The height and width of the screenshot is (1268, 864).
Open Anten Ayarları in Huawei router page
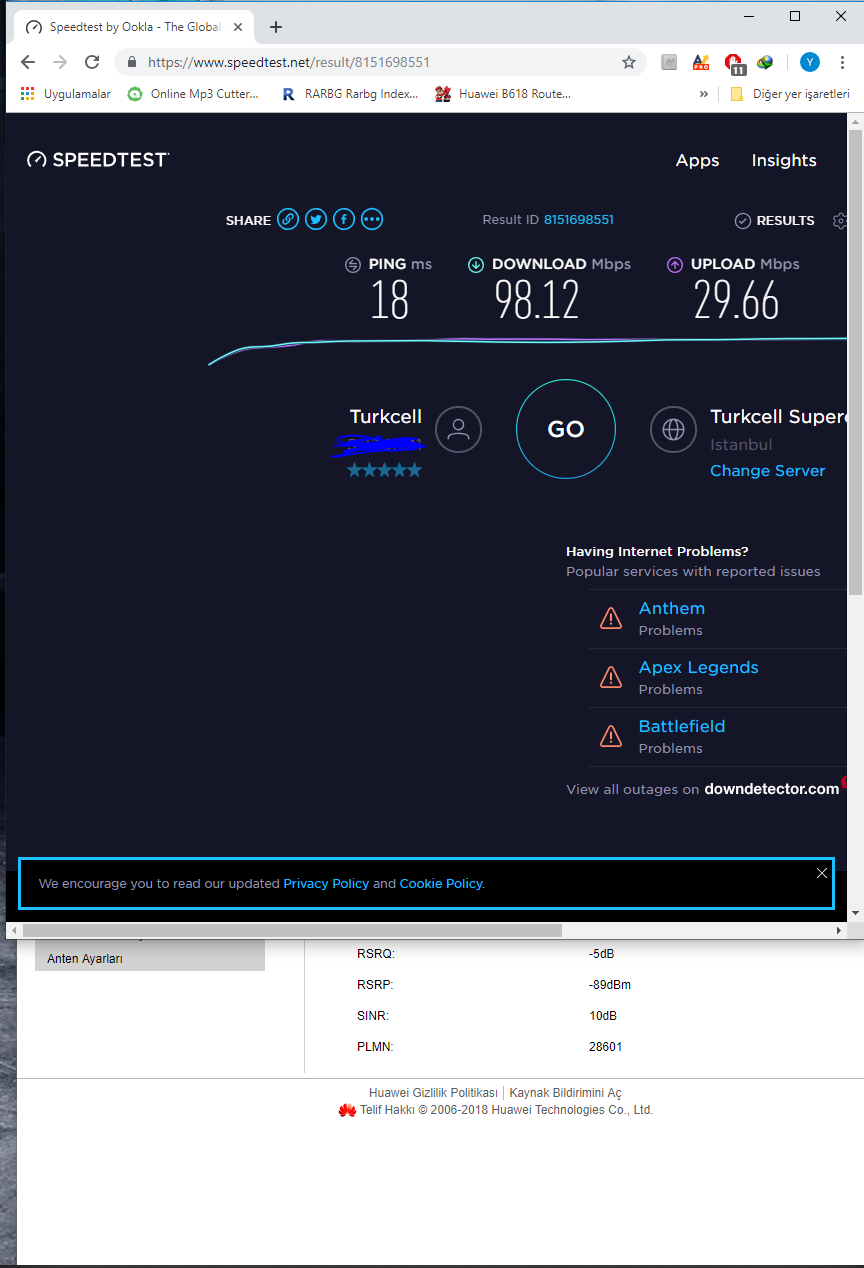tap(150, 959)
